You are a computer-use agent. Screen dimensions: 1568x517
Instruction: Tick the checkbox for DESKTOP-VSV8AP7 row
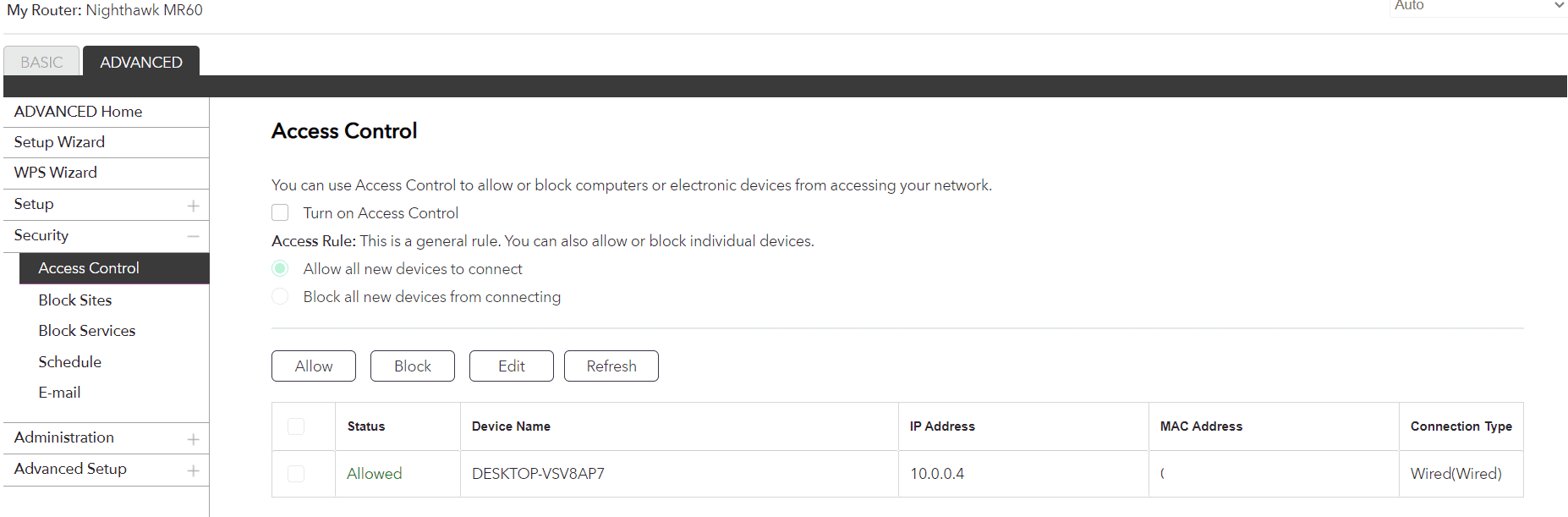pyautogui.click(x=296, y=474)
